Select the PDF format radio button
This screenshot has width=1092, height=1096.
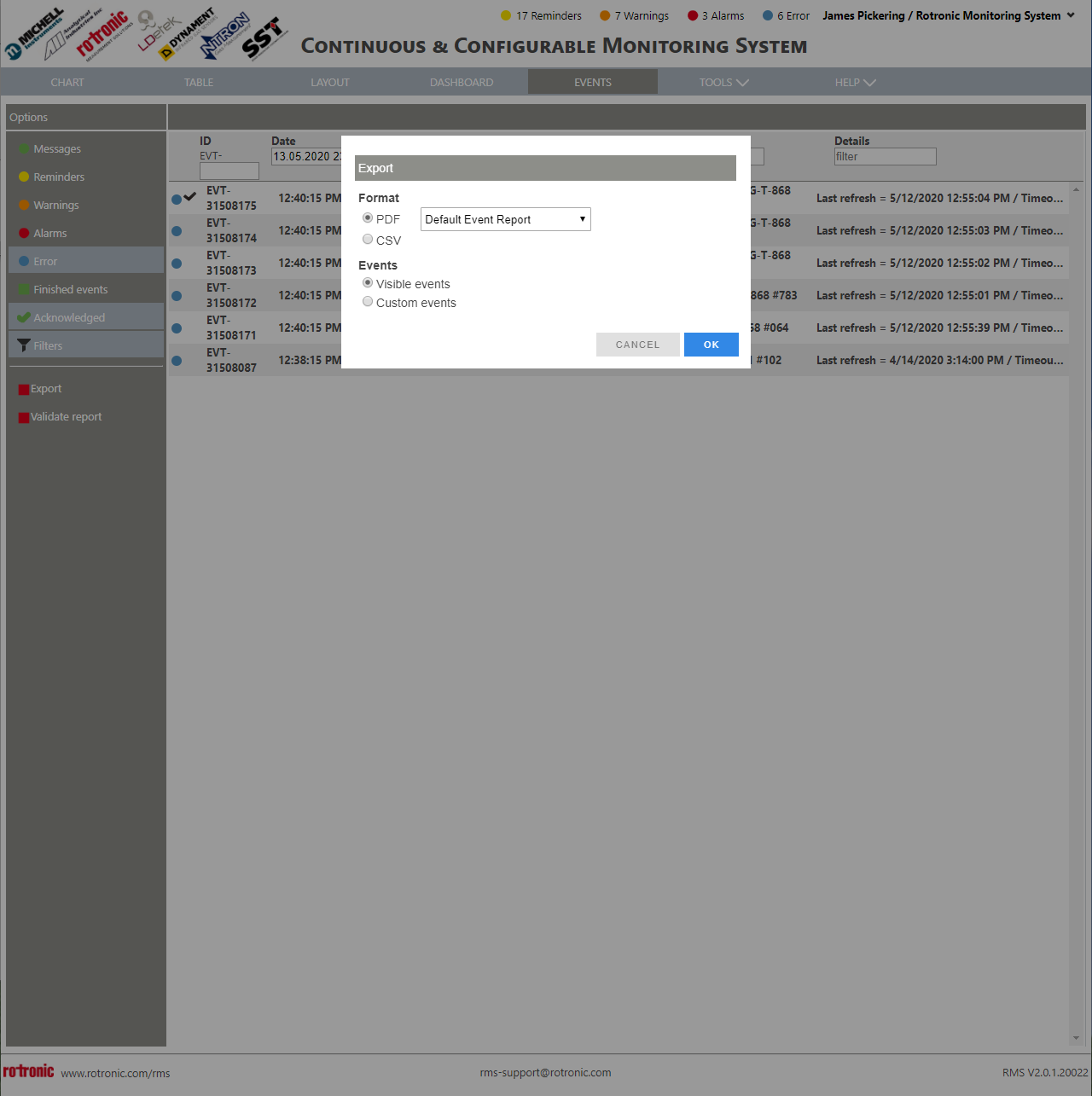[x=368, y=218]
